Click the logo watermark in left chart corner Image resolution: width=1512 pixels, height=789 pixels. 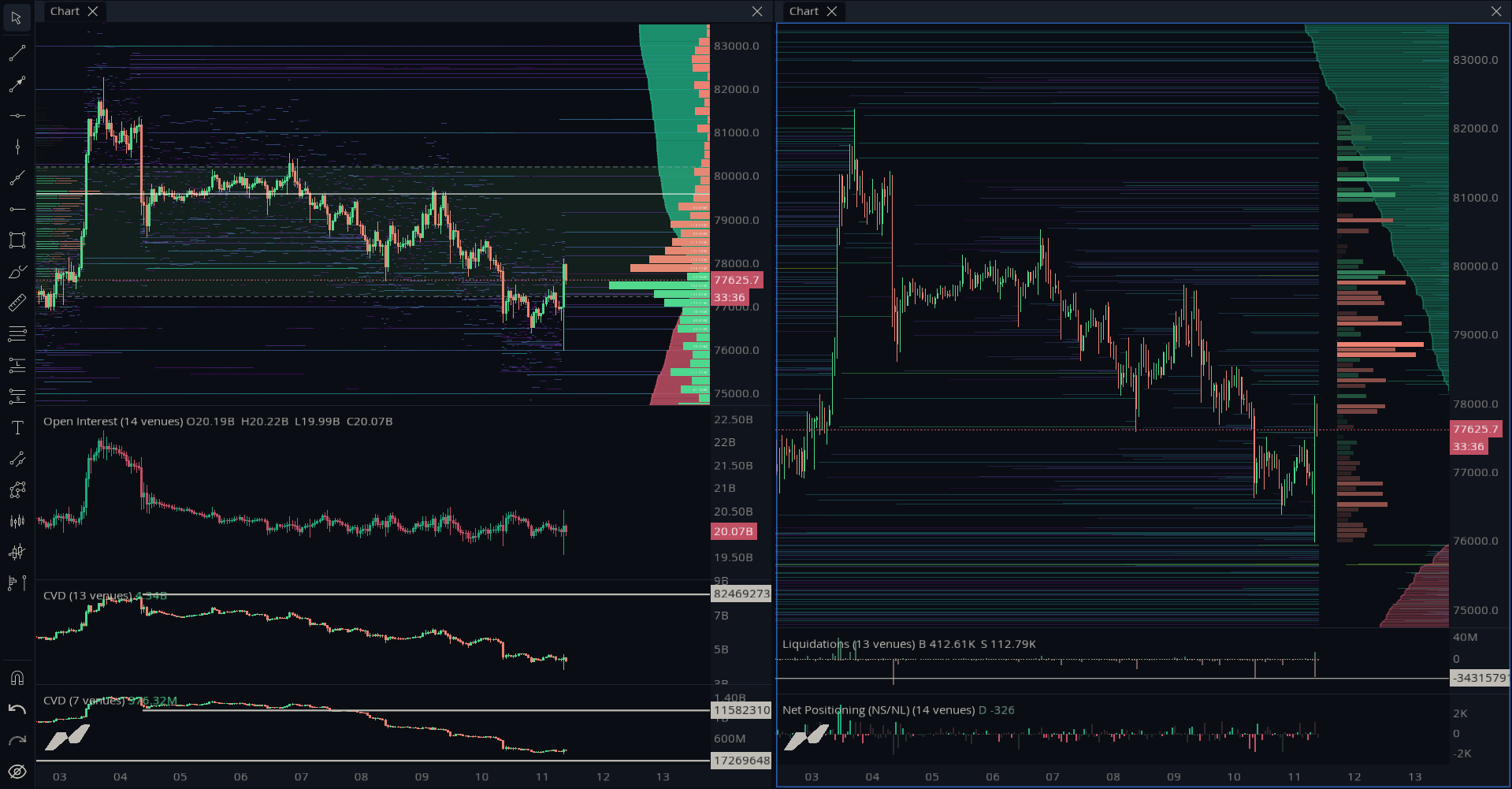(67, 739)
